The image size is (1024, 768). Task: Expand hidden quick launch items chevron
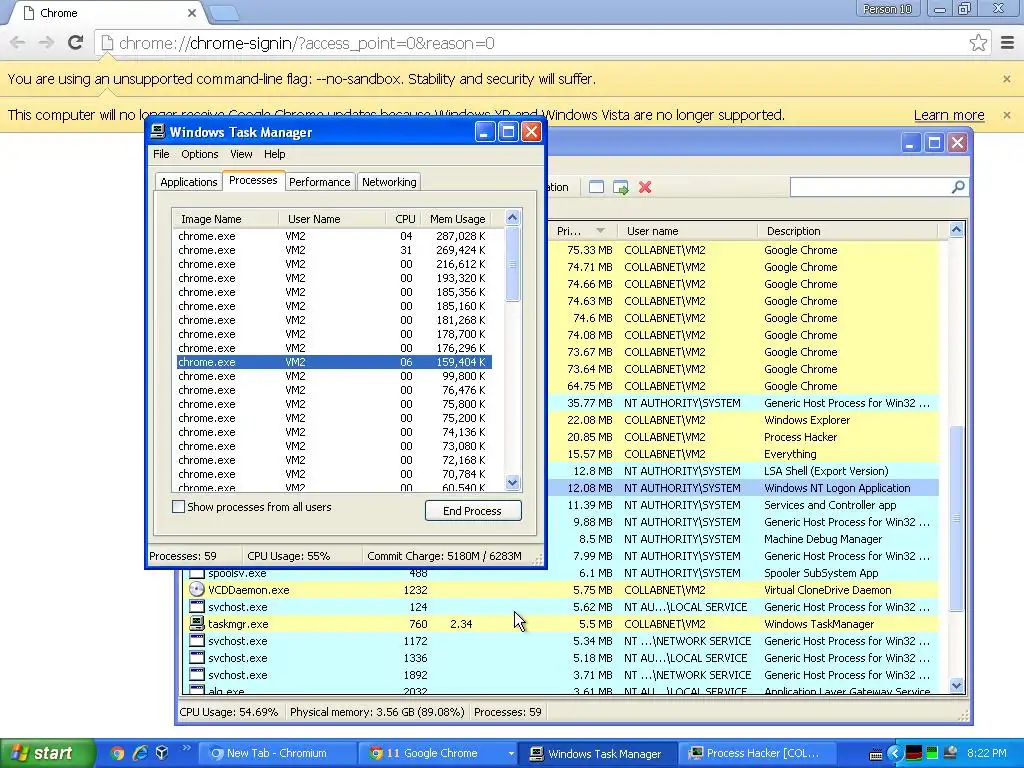point(185,748)
